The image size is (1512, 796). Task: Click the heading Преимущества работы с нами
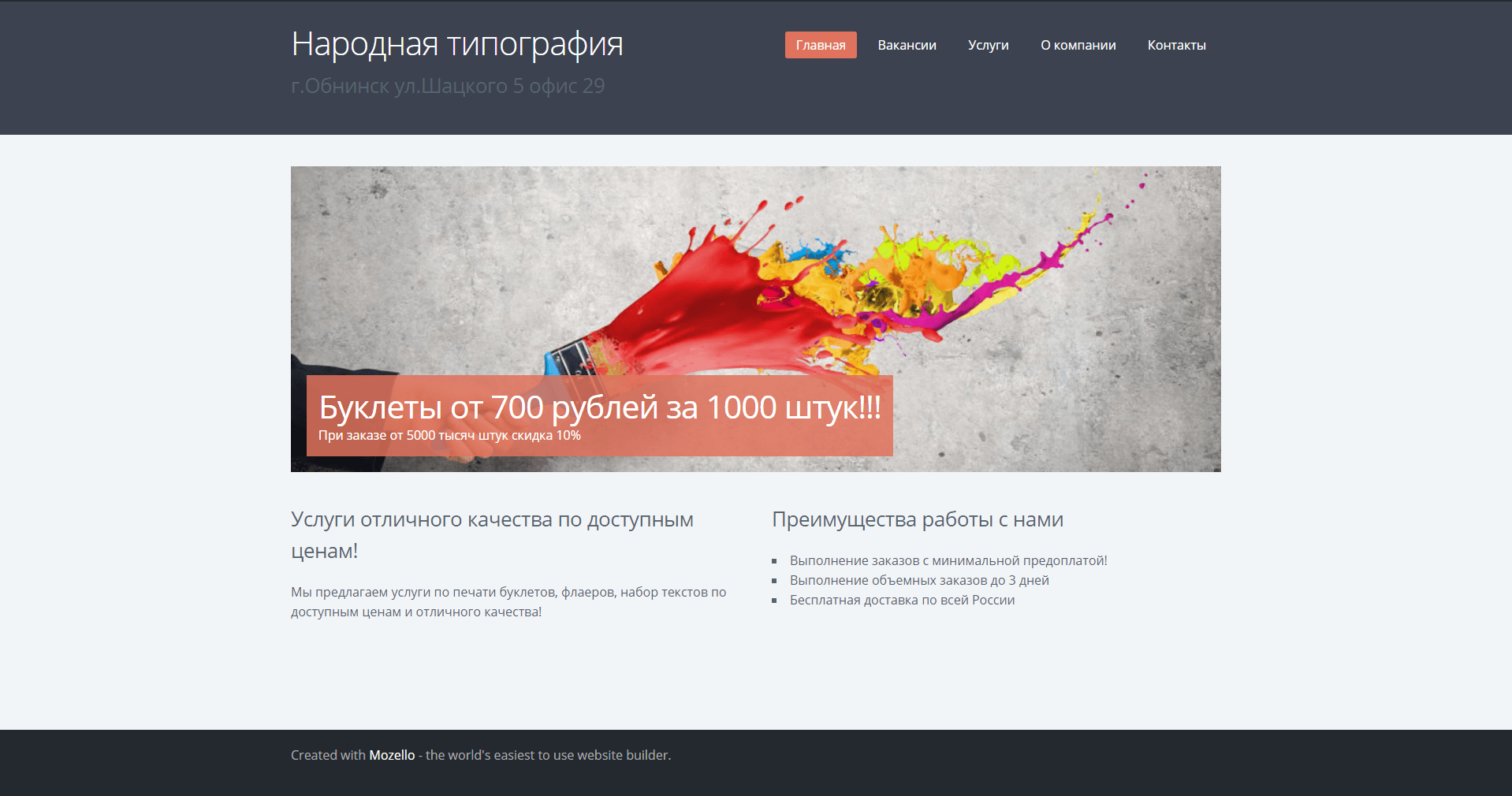[917, 519]
